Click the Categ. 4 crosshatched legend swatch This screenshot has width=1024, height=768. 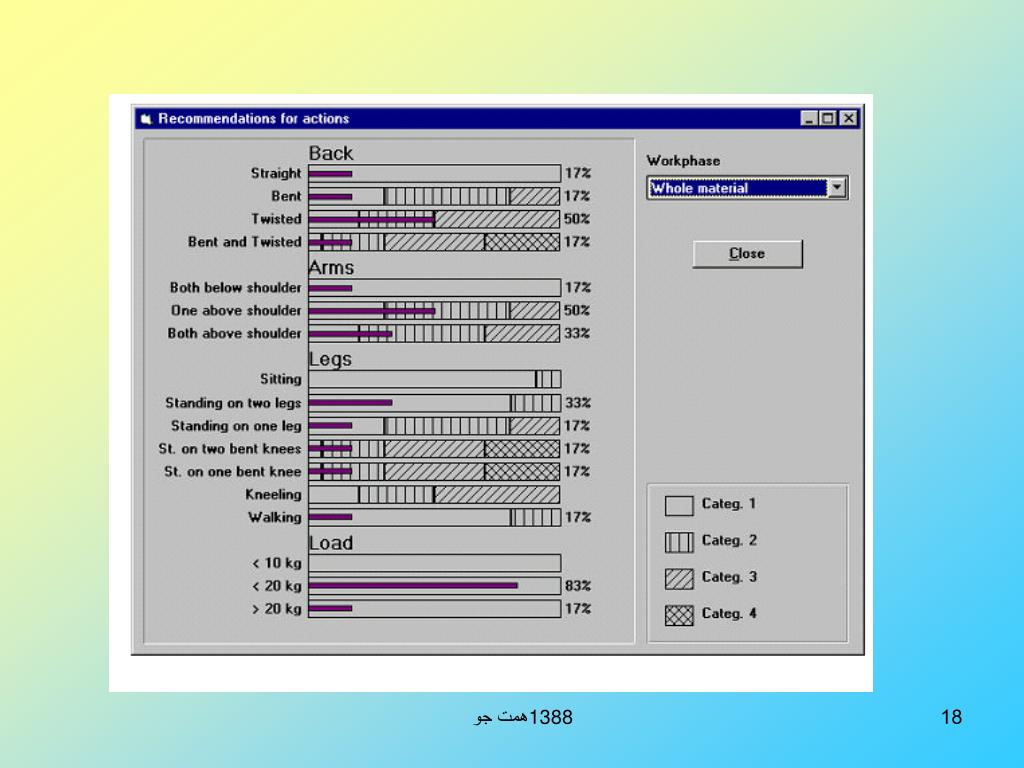(x=679, y=615)
